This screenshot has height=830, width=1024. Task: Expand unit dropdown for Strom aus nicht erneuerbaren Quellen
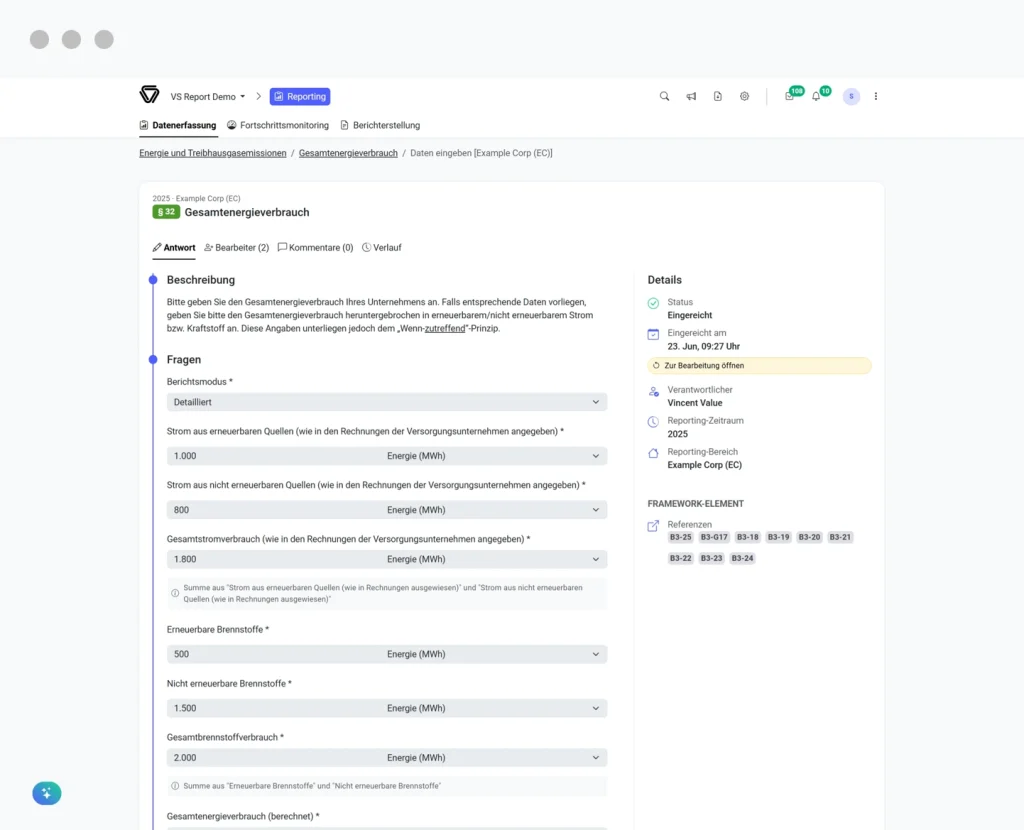pyautogui.click(x=596, y=510)
